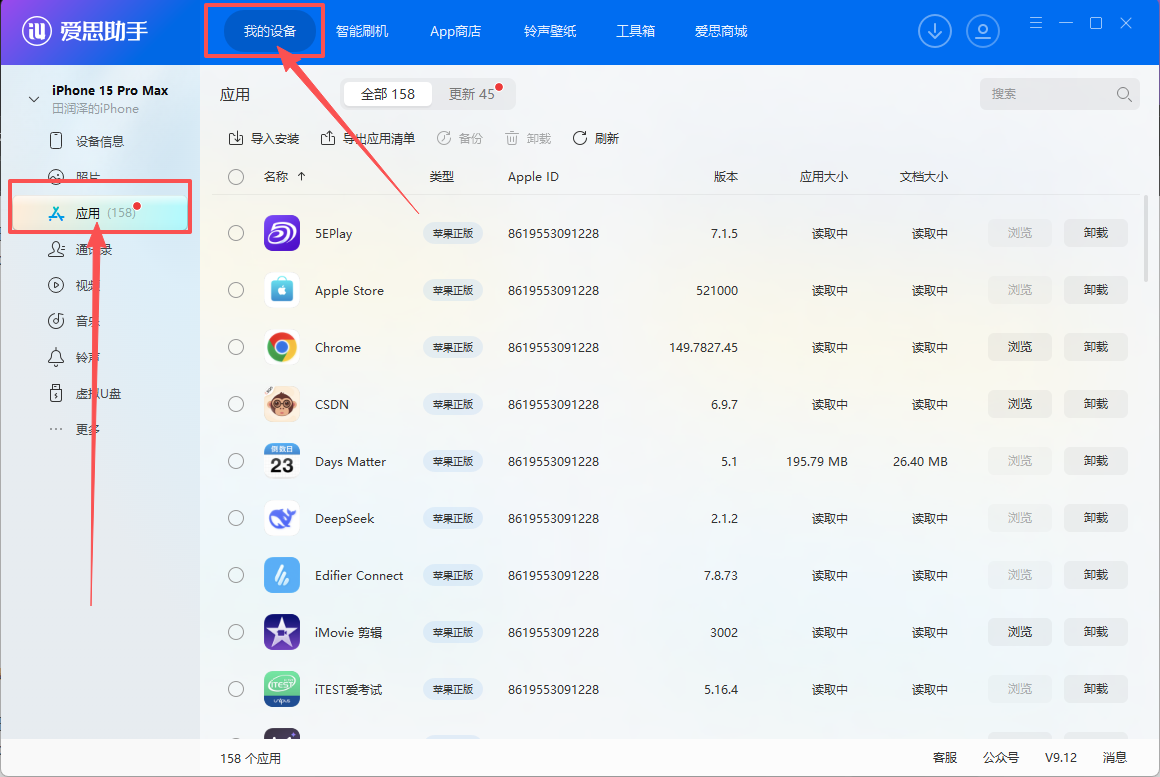This screenshot has width=1160, height=777.
Task: Open the 工具箱 tab
Action: (635, 31)
